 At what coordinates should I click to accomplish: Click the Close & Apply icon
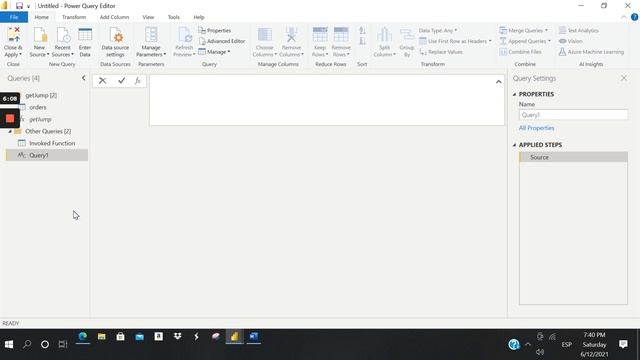(13, 35)
